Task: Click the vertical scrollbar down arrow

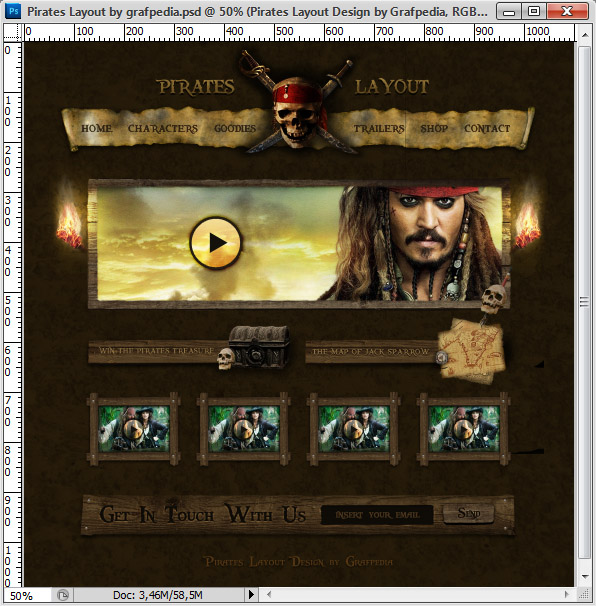Action: pyautogui.click(x=585, y=576)
